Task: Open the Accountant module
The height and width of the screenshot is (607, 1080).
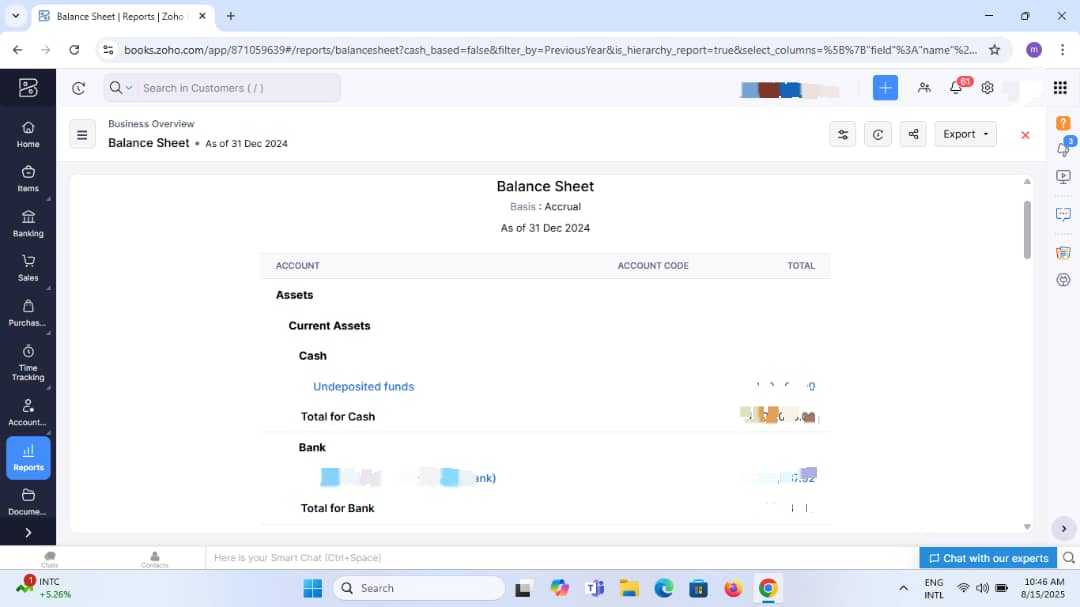Action: [x=28, y=413]
